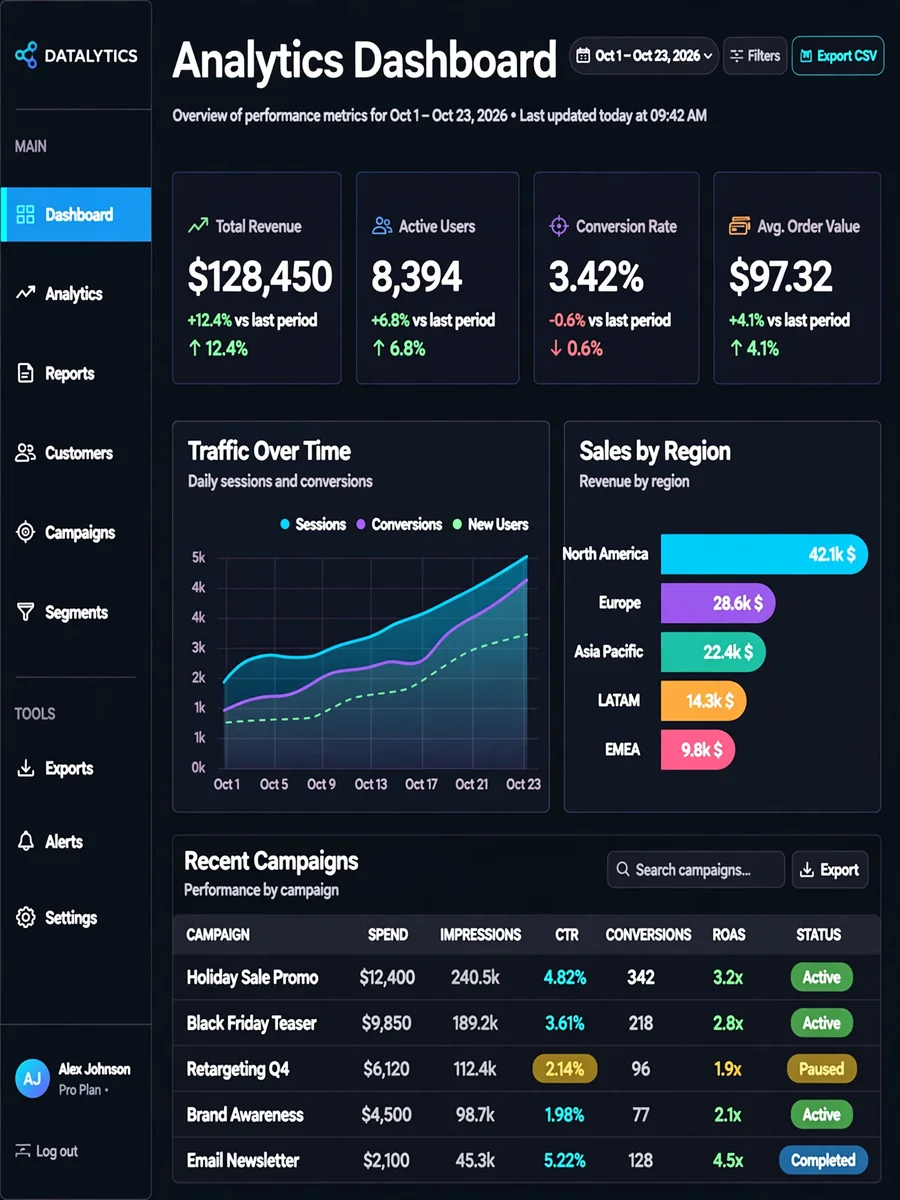Screen dimensions: 900x1200
Task: Toggle the Conversions legend series
Action: 399,524
